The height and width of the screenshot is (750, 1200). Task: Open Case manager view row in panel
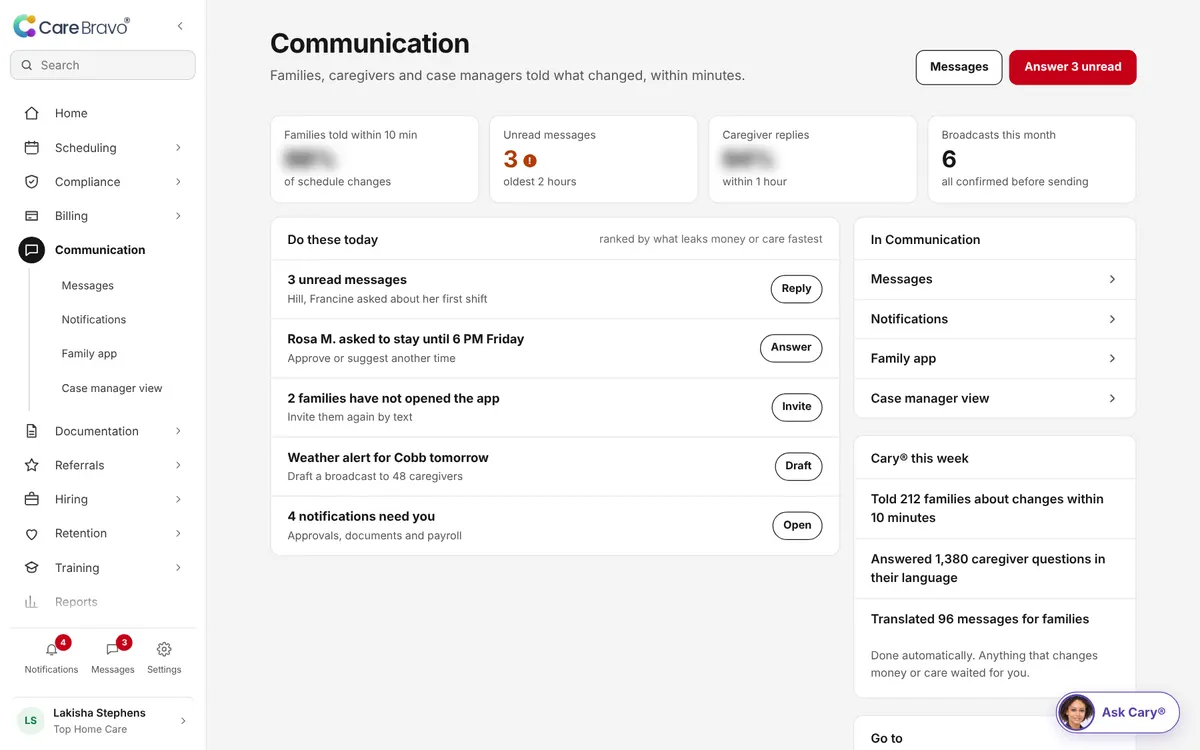point(995,398)
